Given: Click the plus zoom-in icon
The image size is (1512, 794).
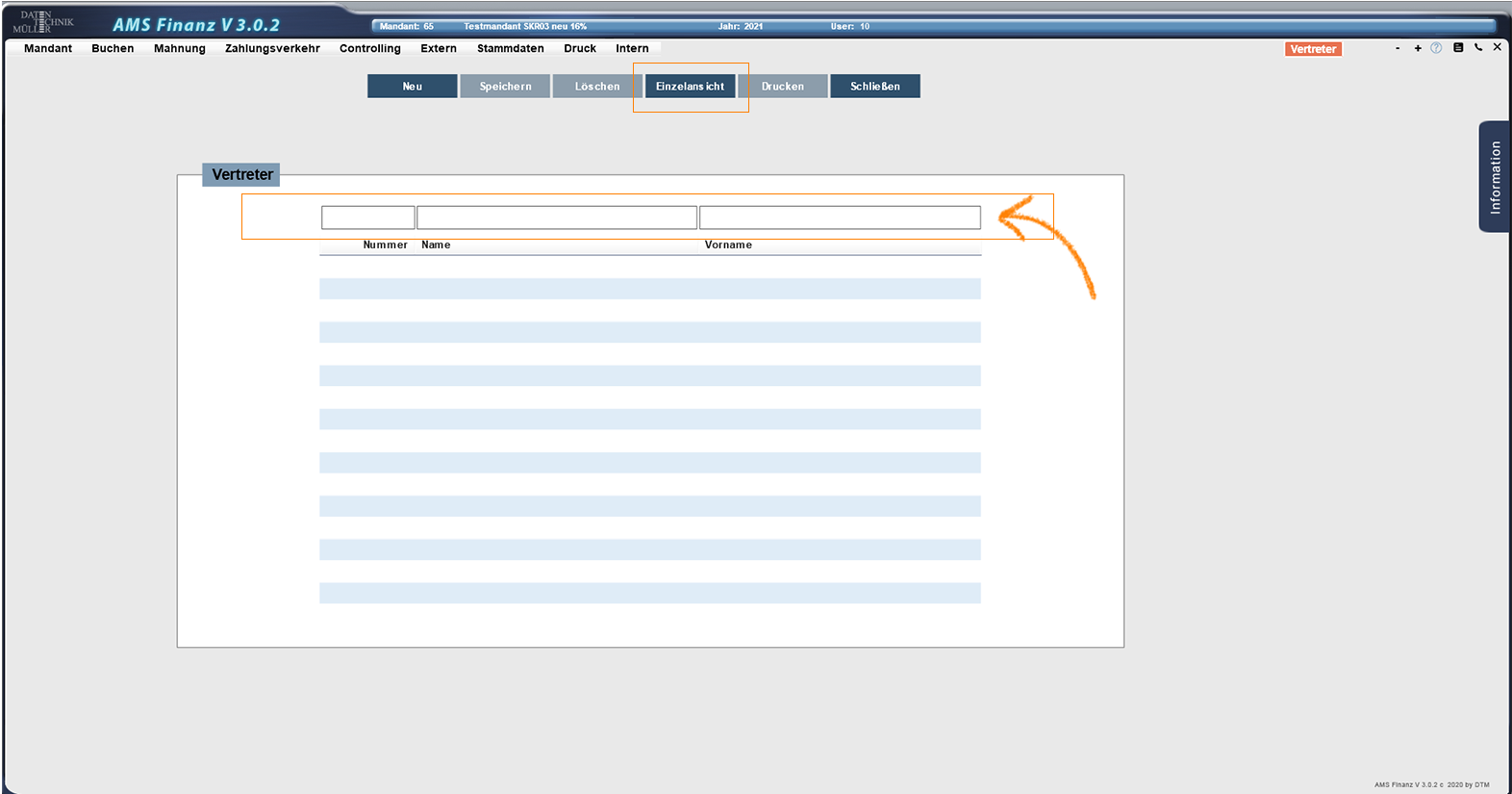Looking at the screenshot, I should coord(1418,48).
